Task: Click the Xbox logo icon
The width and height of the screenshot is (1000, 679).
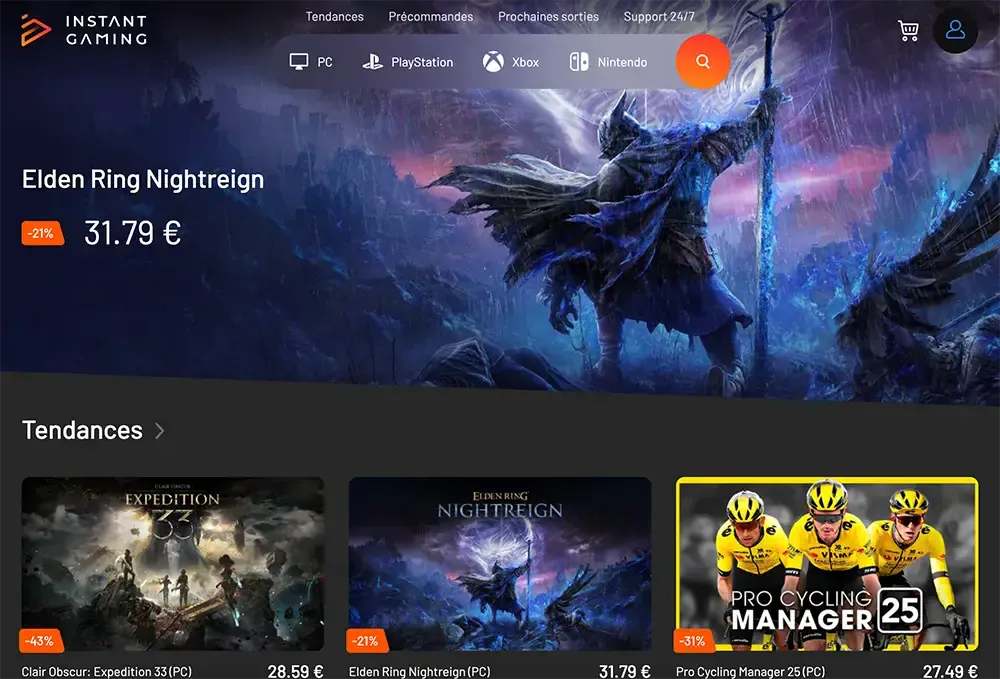Action: coord(493,62)
